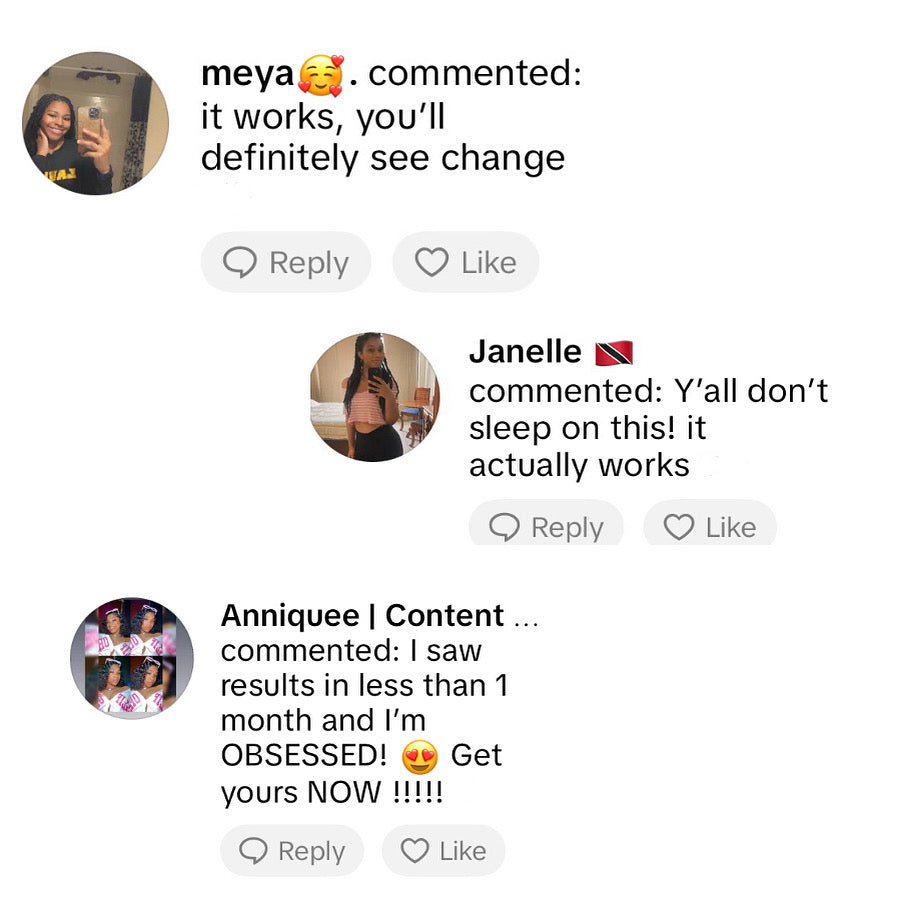This screenshot has width=903, height=905.
Task: View Janelle's profile photo
Action: [x=374, y=396]
